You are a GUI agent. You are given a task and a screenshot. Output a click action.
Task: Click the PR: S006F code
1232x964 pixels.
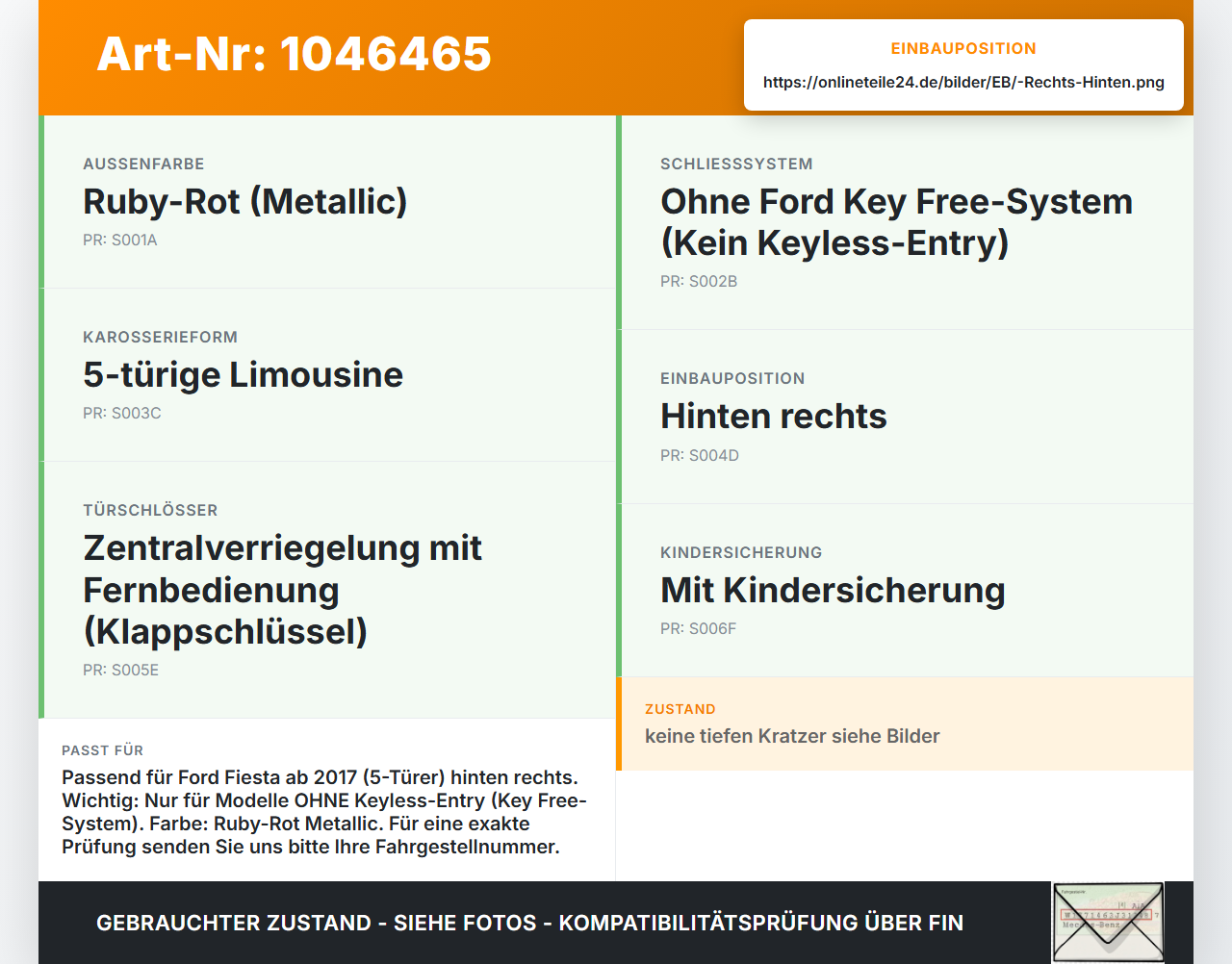(x=698, y=629)
